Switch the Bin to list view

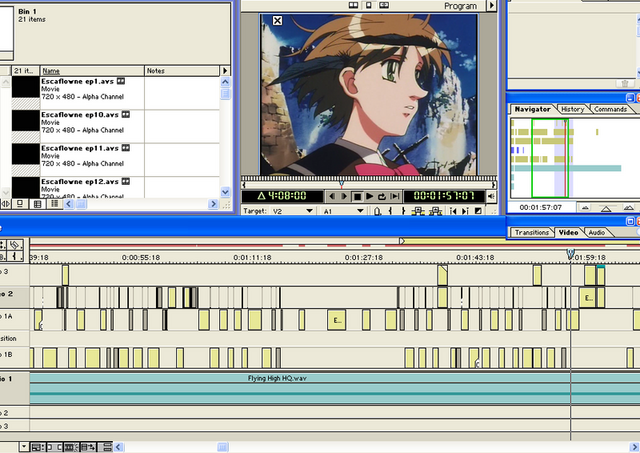click(54, 204)
